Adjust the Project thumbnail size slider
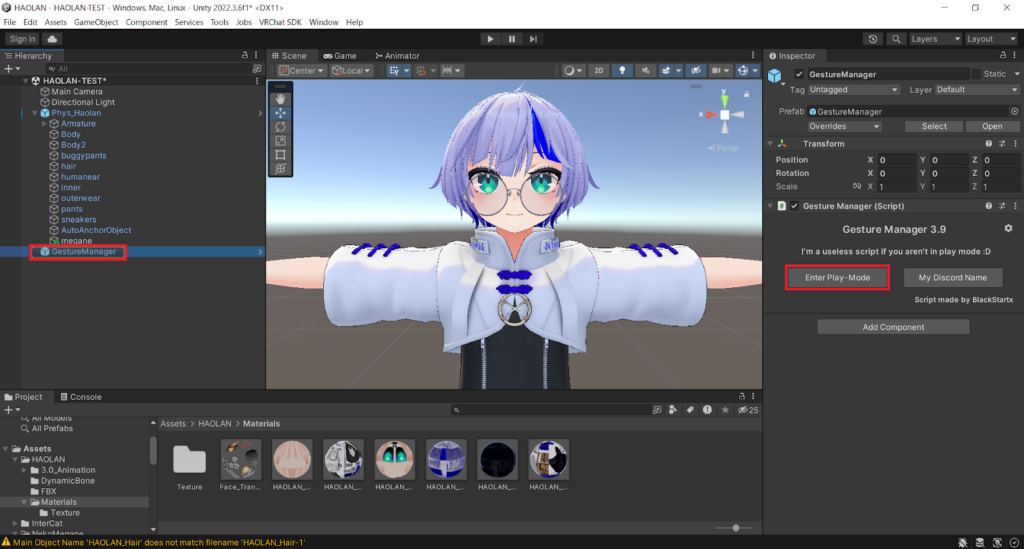 tap(735, 527)
